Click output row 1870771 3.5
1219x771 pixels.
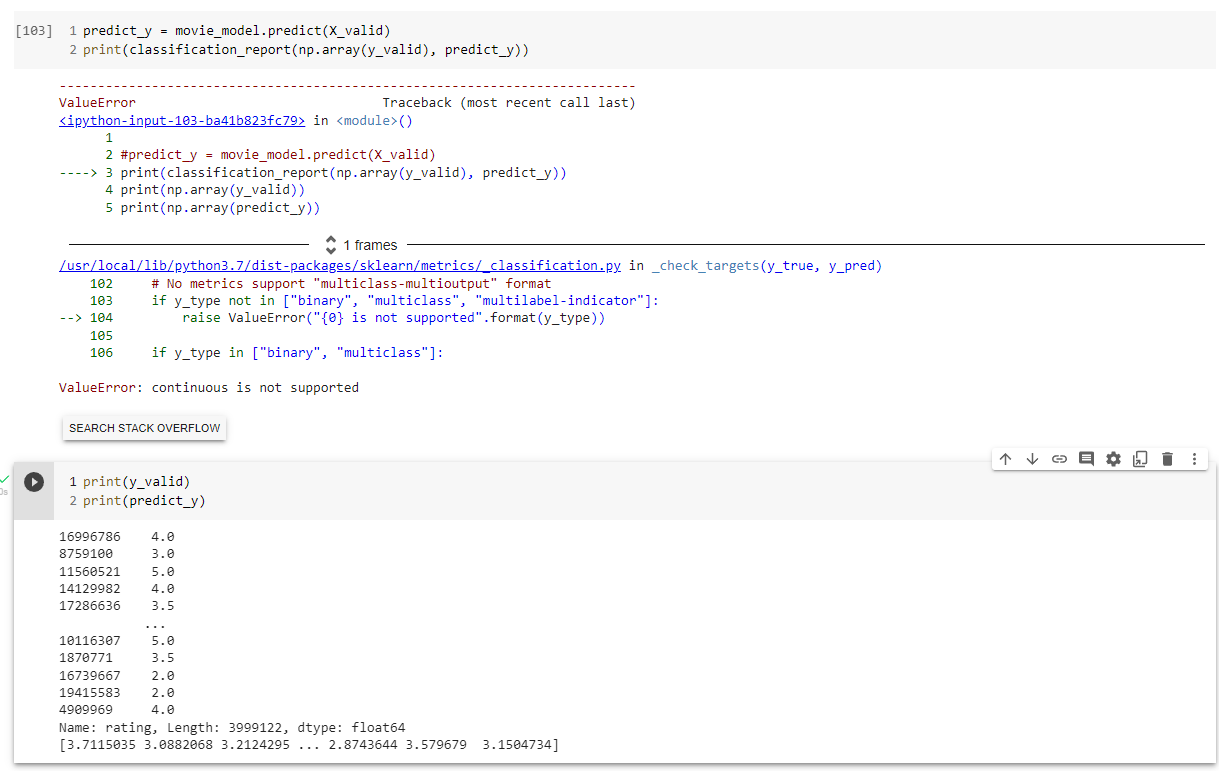(x=117, y=658)
